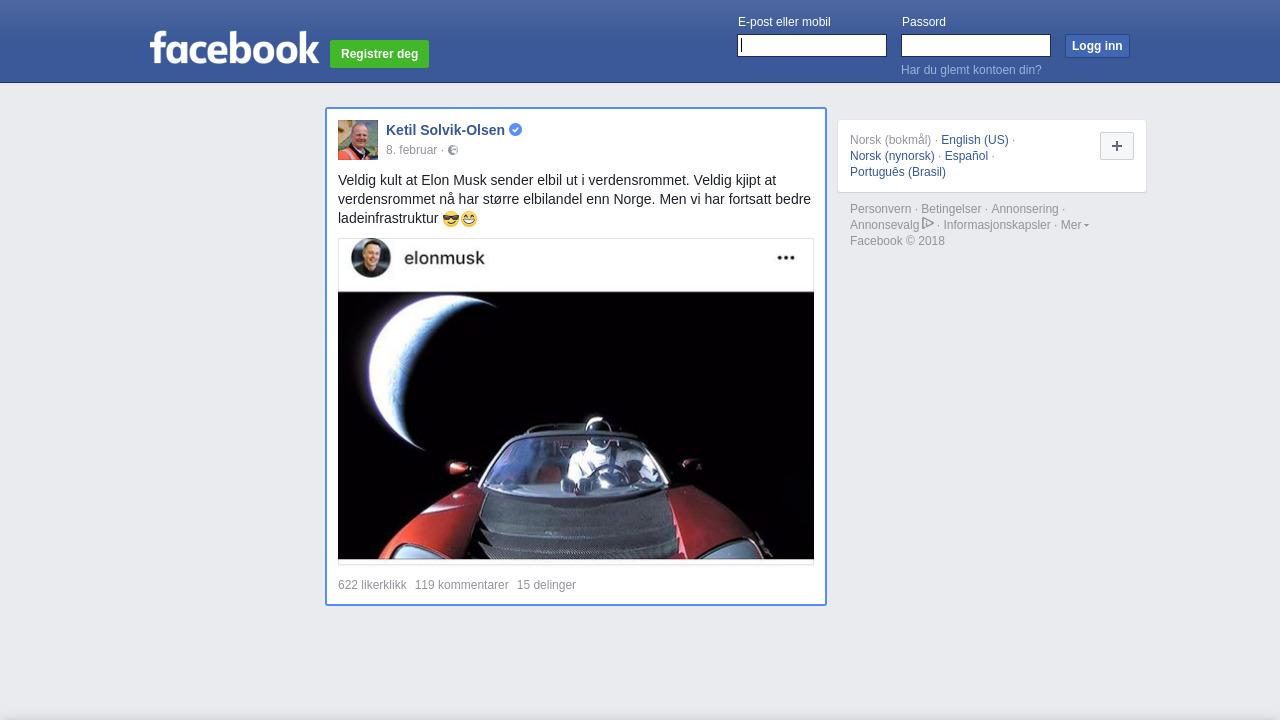
Task: Click the verified badge next to Ketil Solvik-Olsen
Action: [x=515, y=130]
